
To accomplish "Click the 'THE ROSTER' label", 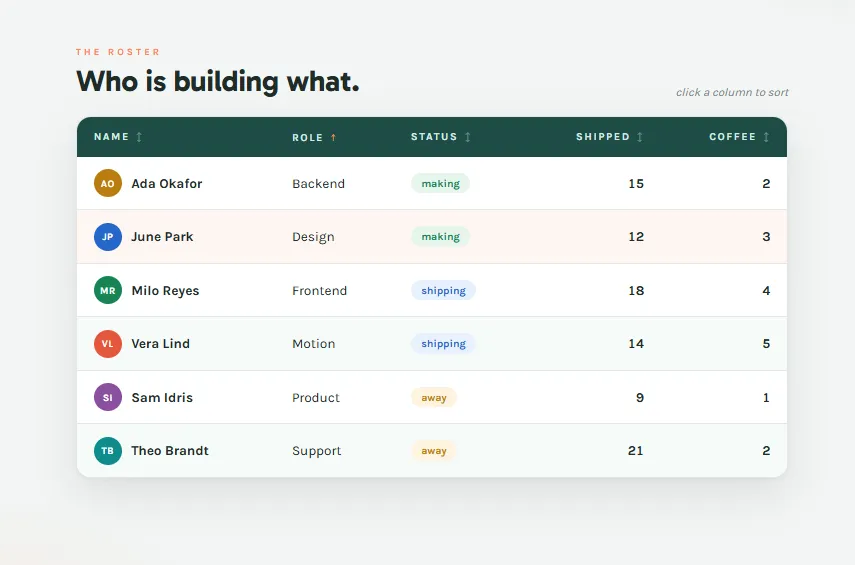I will (x=118, y=52).
